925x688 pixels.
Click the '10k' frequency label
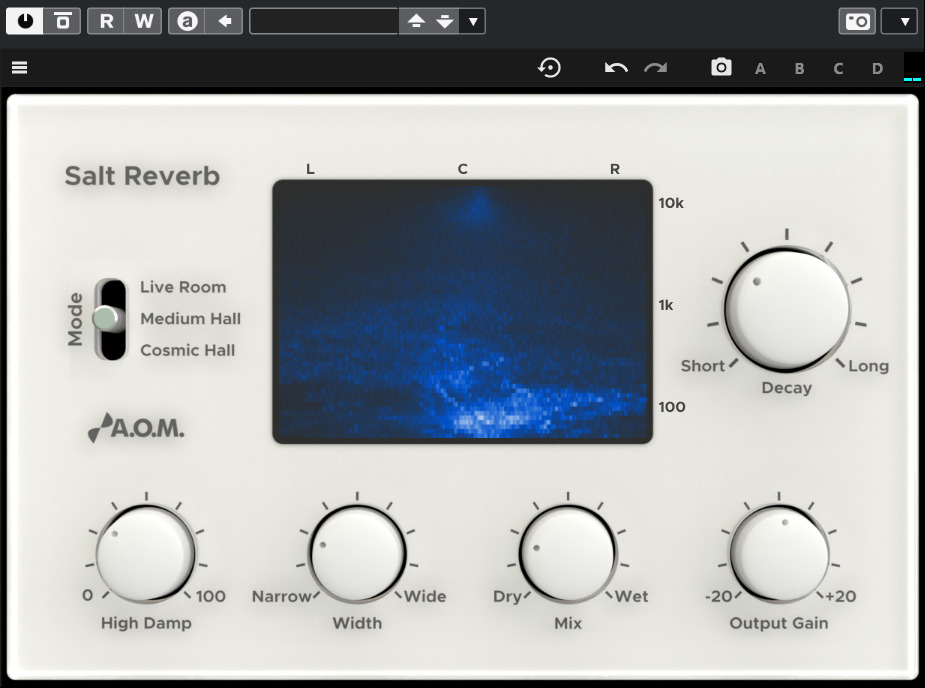tap(671, 203)
